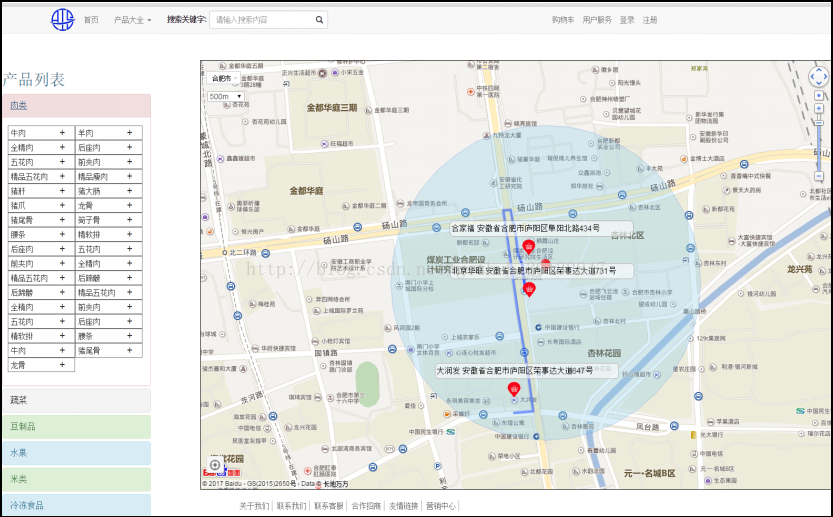
Task: Select the 精品瘦肉 product cell
Action: pos(108,176)
